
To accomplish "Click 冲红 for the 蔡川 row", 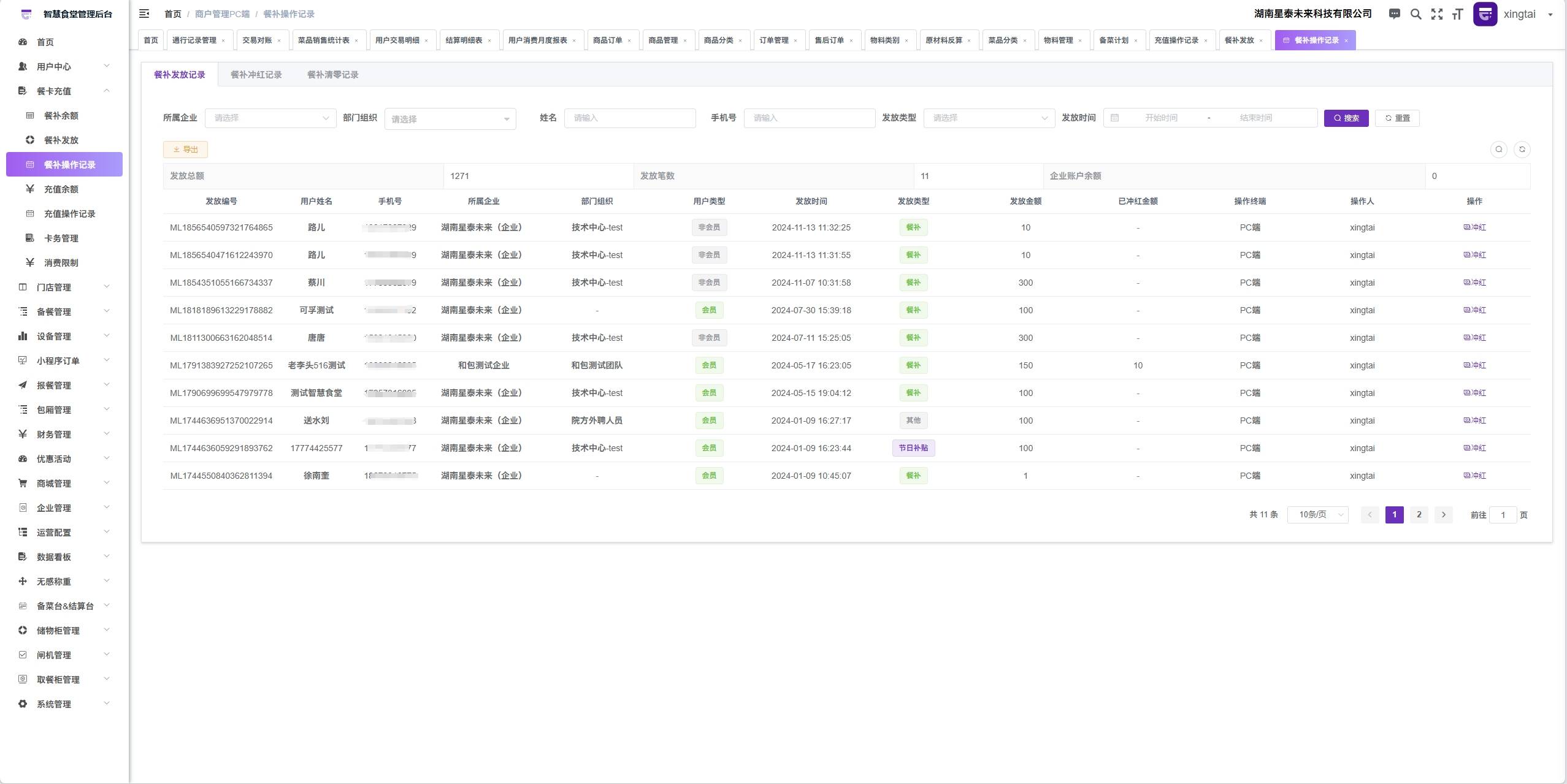I will point(1474,283).
